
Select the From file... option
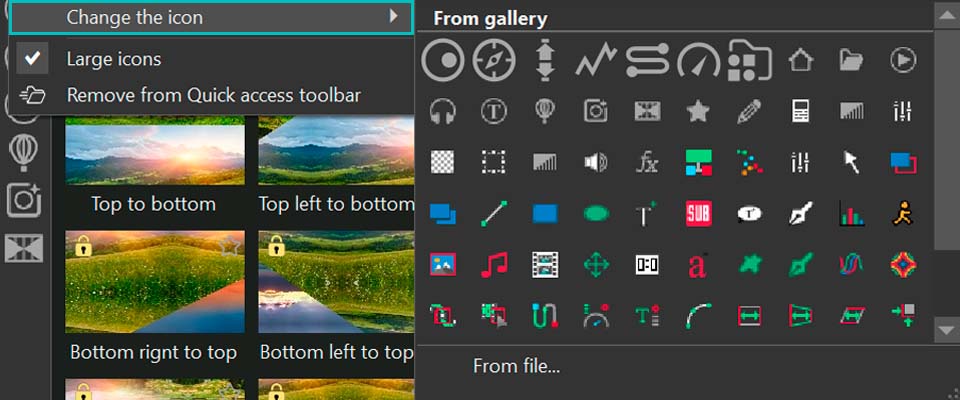coord(516,366)
